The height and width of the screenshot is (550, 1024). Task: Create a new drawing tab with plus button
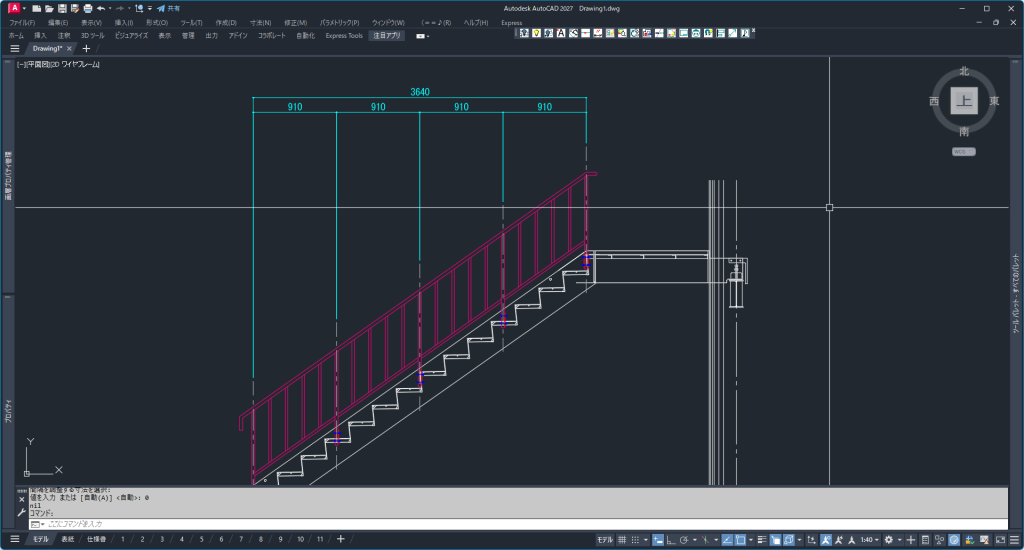(86, 48)
